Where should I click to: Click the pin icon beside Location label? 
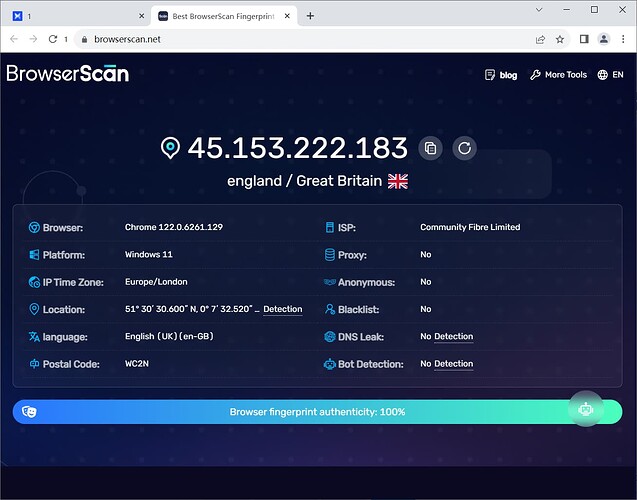(34, 309)
